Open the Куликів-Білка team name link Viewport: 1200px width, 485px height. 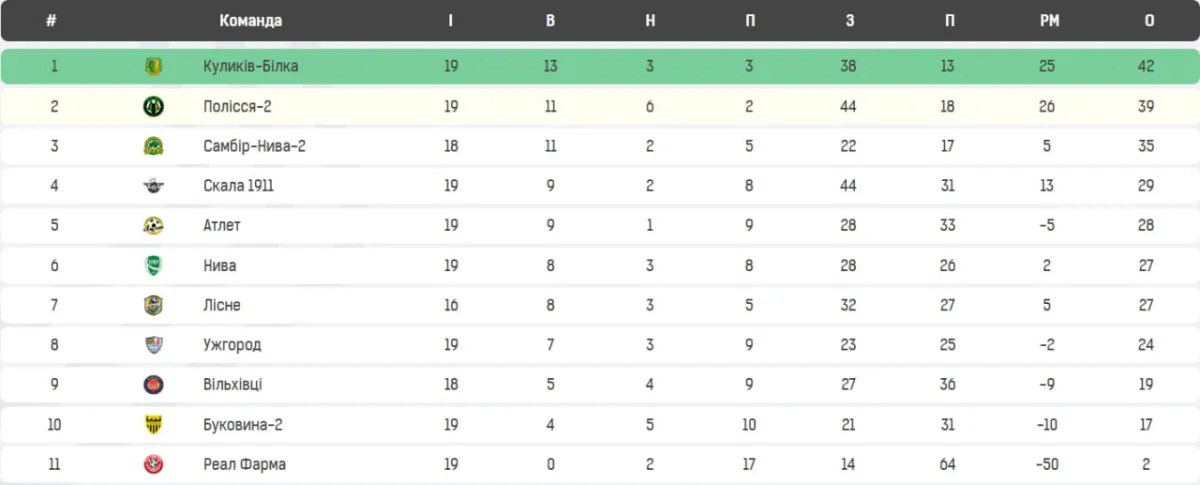point(250,67)
